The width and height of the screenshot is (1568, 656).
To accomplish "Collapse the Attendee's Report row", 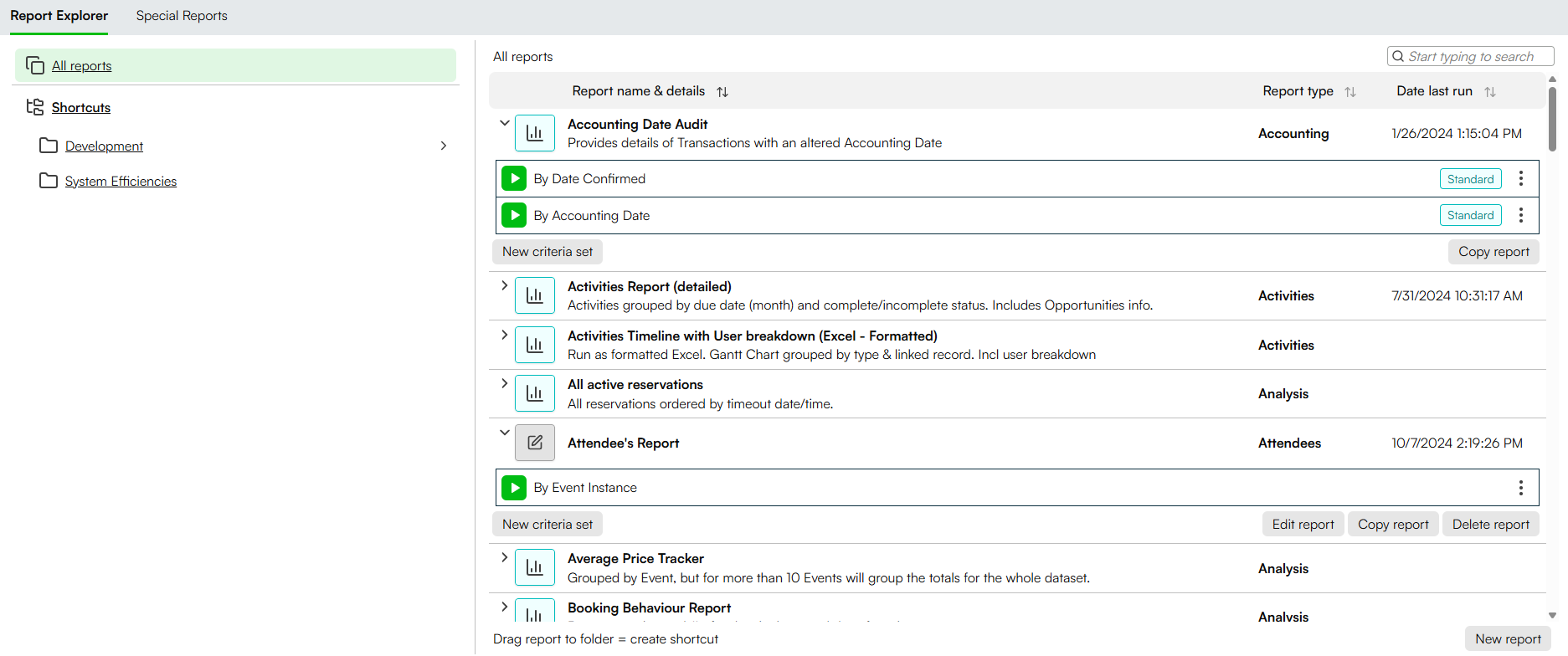I will click(x=504, y=433).
